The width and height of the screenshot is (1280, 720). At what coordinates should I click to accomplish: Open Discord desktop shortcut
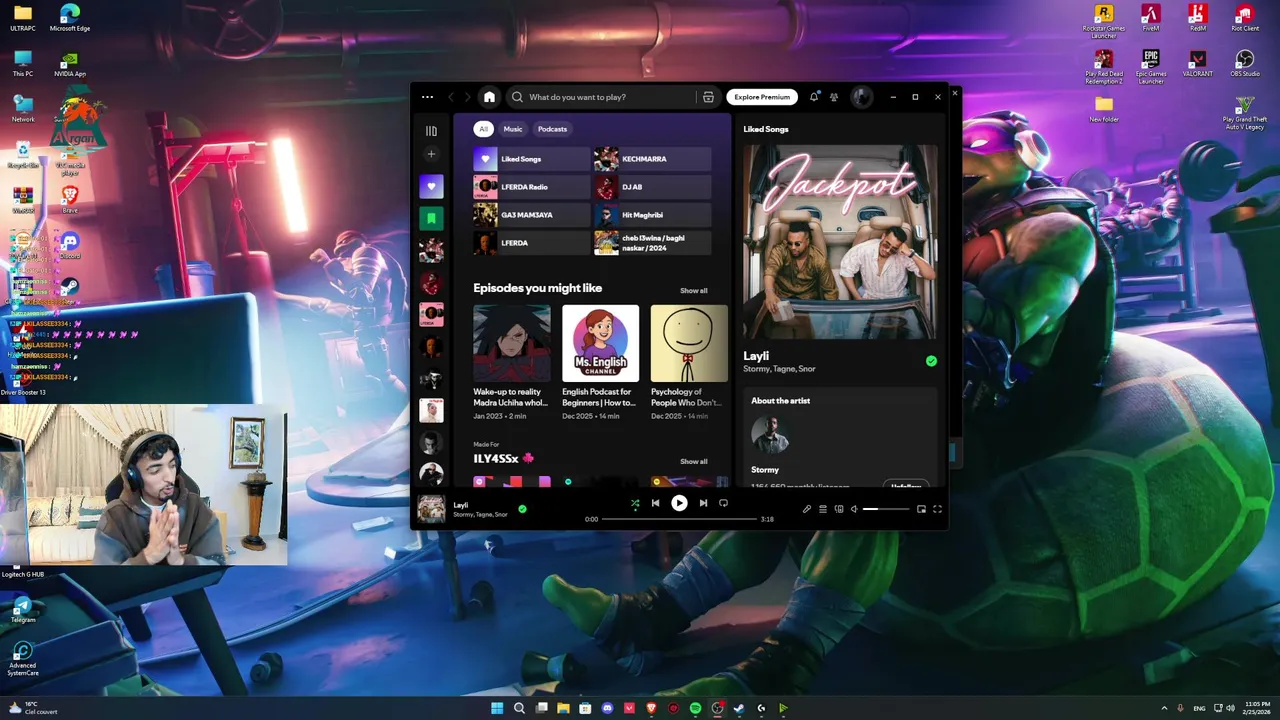click(69, 245)
